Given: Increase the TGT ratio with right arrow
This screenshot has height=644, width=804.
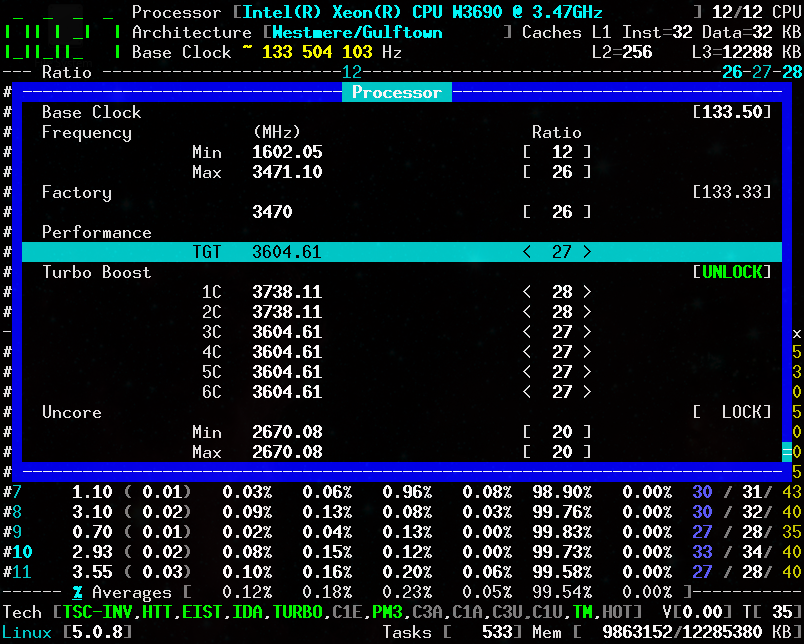Looking at the screenshot, I should (587, 252).
